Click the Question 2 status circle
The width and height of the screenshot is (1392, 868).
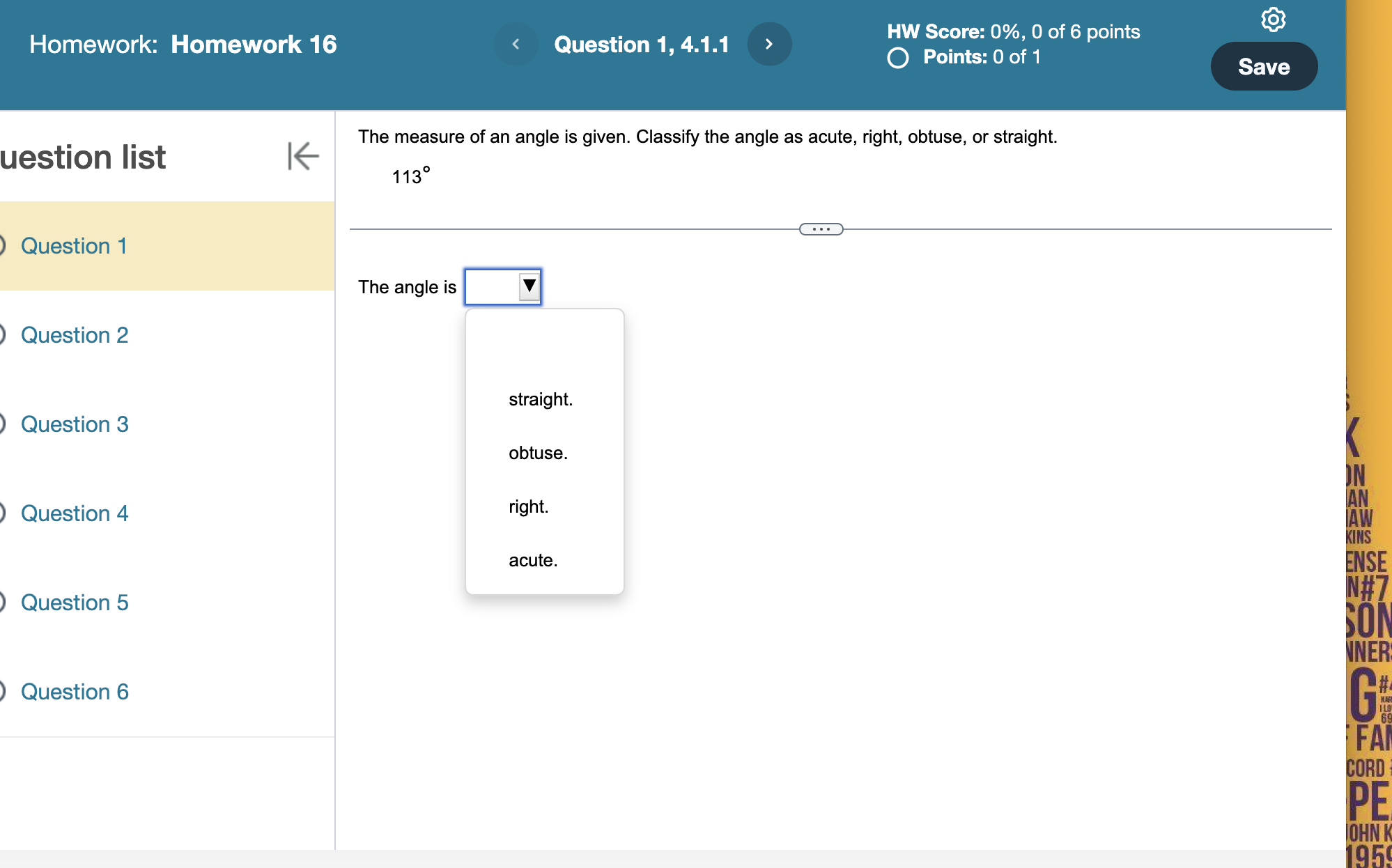(1, 335)
